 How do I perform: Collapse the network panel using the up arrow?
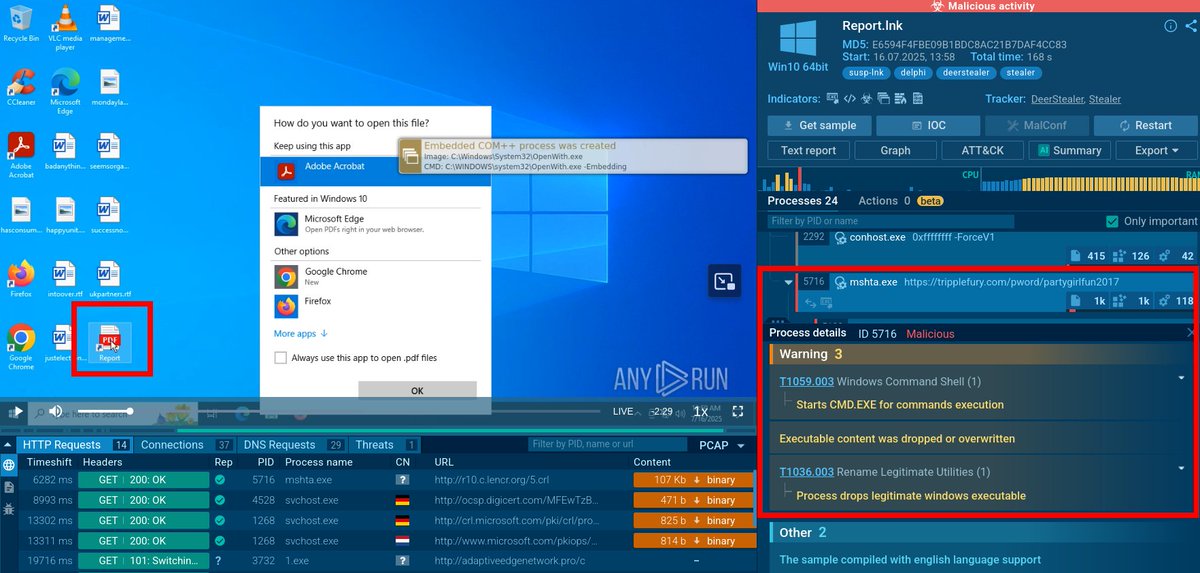click(x=10, y=445)
